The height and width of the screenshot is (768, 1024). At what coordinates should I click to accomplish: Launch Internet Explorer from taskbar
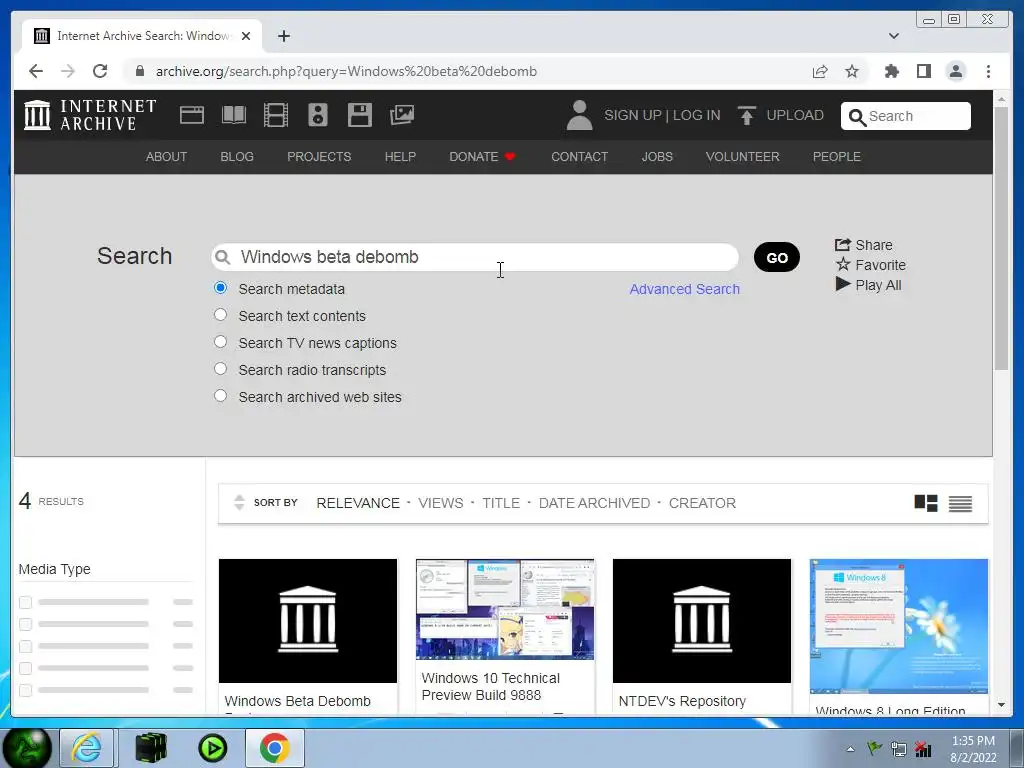tap(87, 748)
